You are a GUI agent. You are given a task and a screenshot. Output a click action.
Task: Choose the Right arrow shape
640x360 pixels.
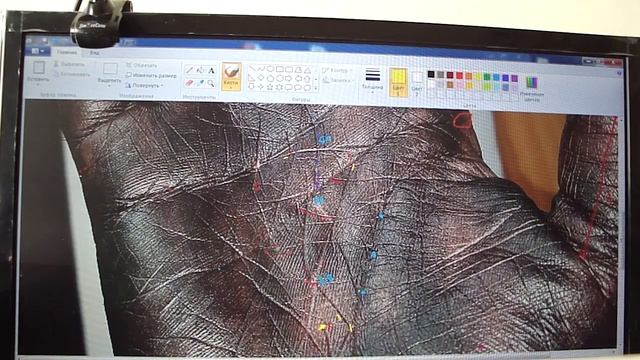pyautogui.click(x=289, y=78)
